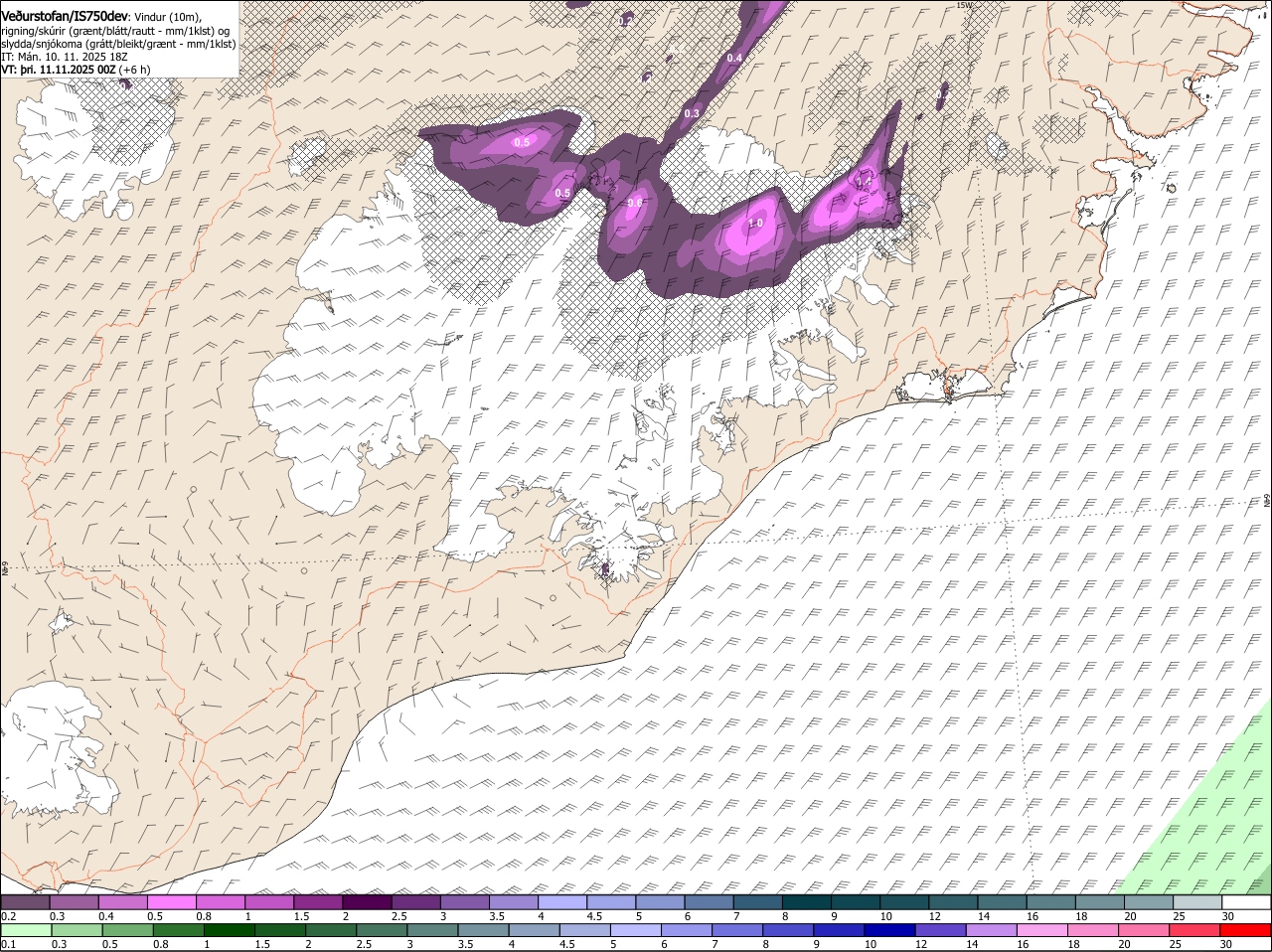Click the white swatch ending the upper legend
Image resolution: width=1272 pixels, height=952 pixels.
coord(1246,902)
